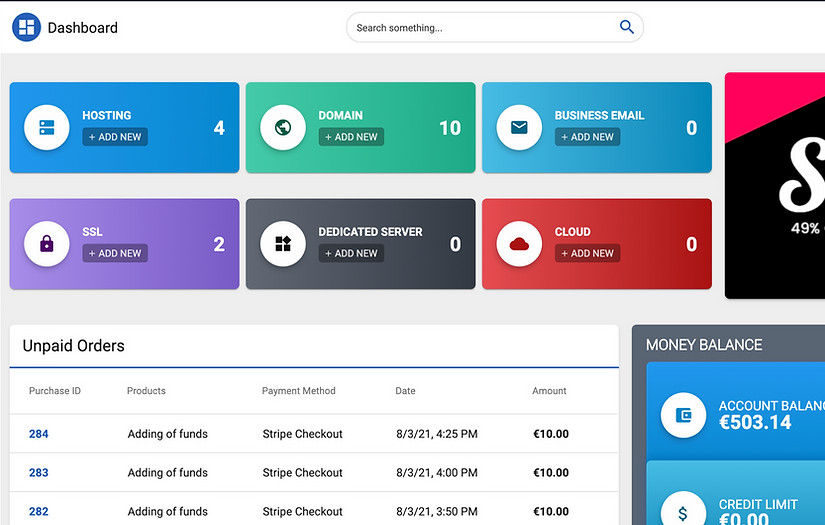Screen dimensions: 825x525
Task: Click the Dedicated Server count 0
Action: point(455,244)
